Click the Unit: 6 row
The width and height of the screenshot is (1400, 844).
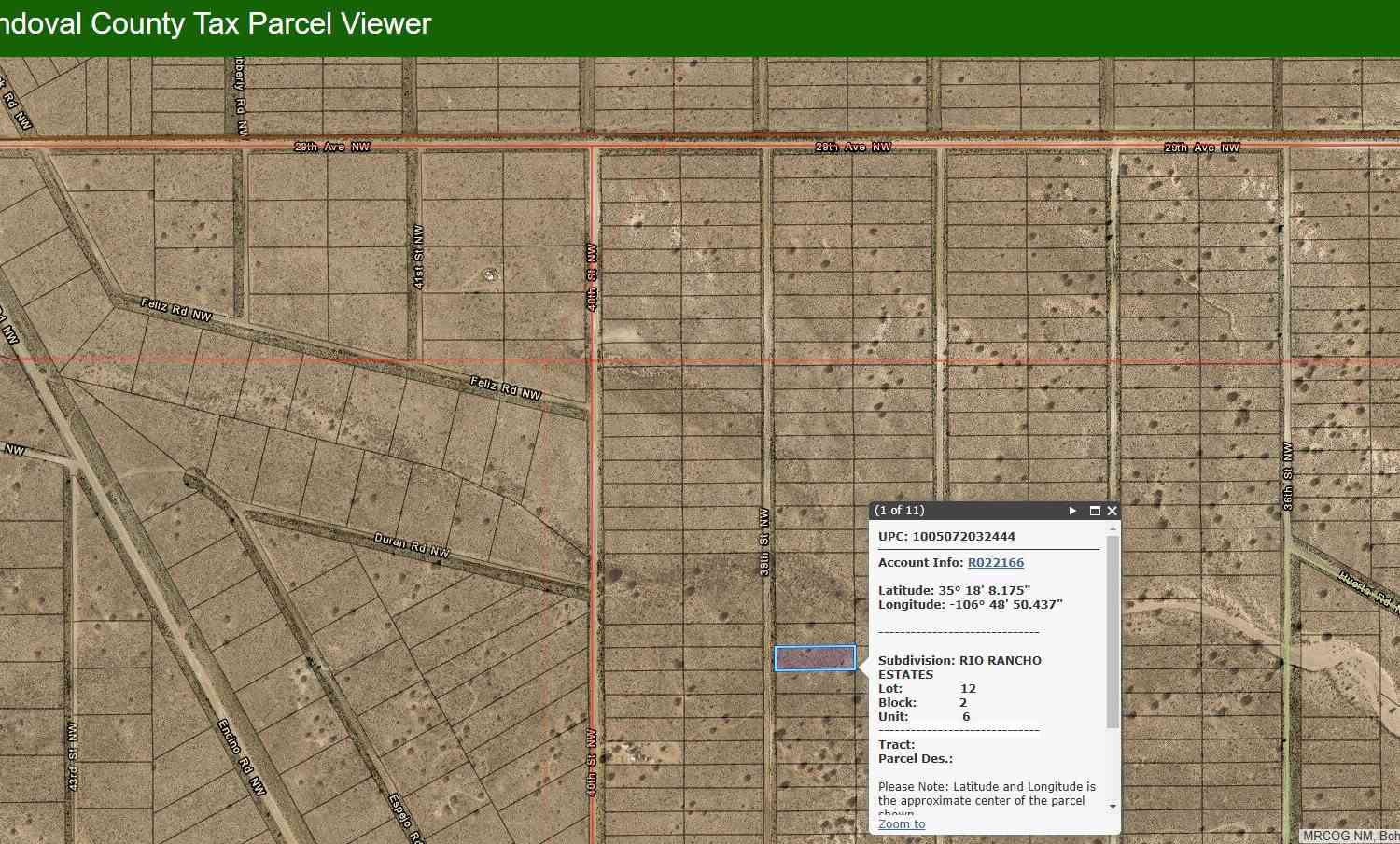(924, 716)
